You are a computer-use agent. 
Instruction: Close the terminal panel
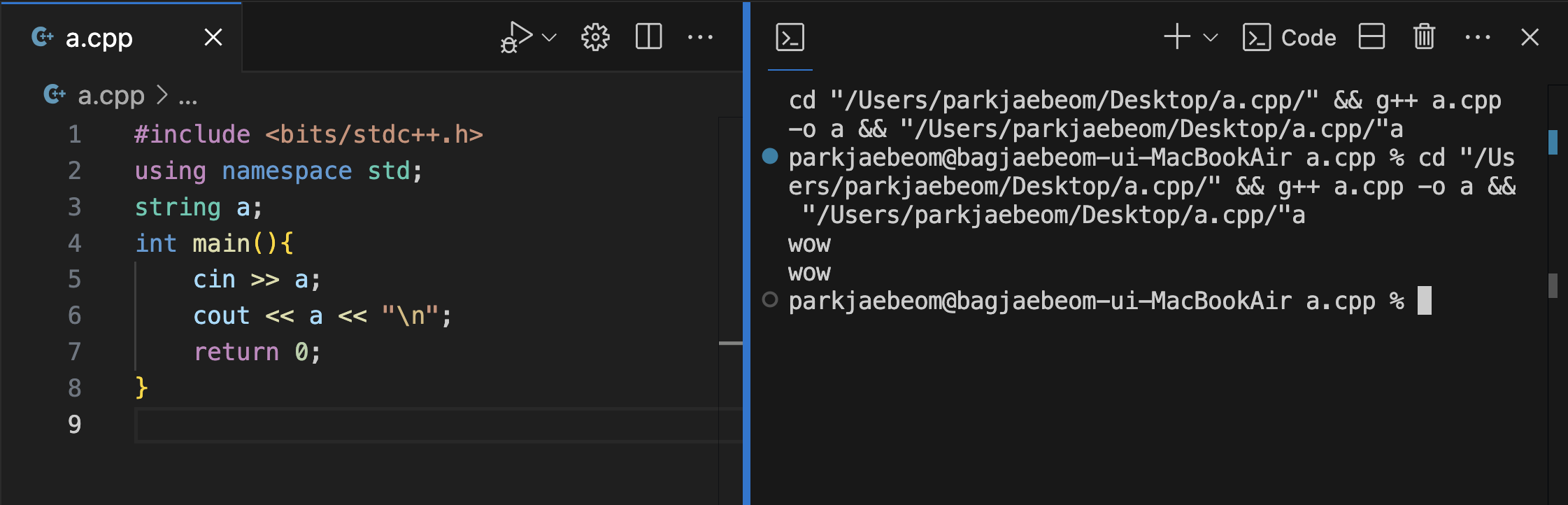pyautogui.click(x=1530, y=37)
